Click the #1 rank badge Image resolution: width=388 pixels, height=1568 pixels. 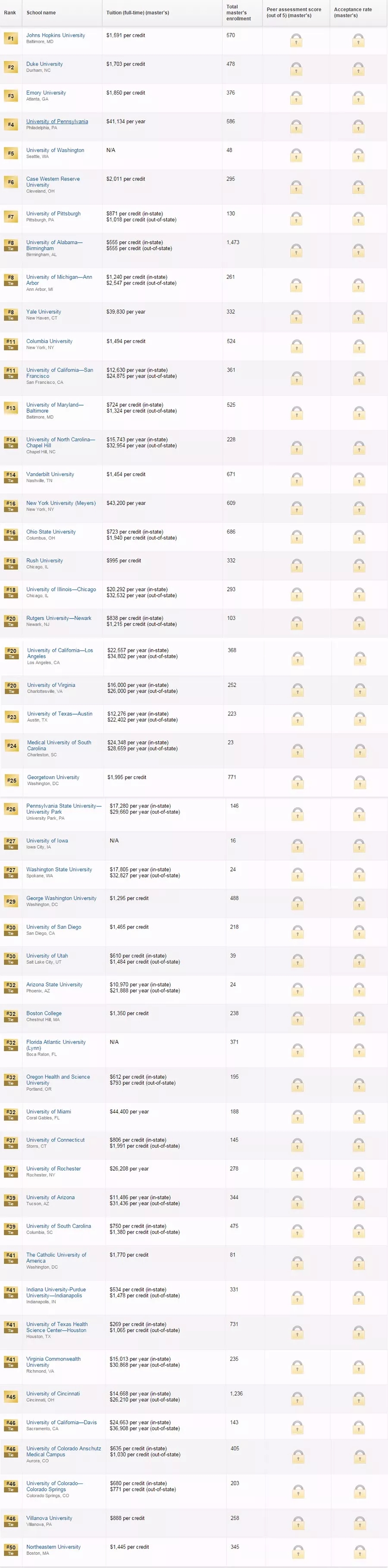tap(10, 39)
